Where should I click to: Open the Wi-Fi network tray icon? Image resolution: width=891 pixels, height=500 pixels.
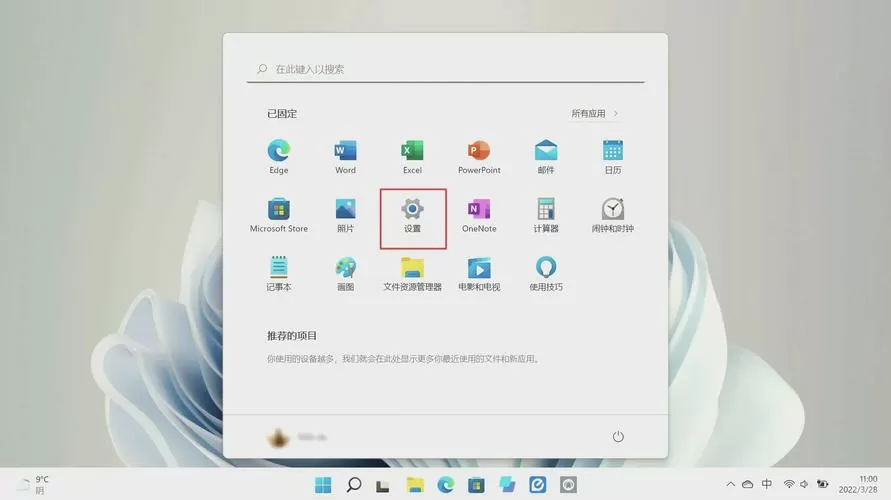click(789, 484)
